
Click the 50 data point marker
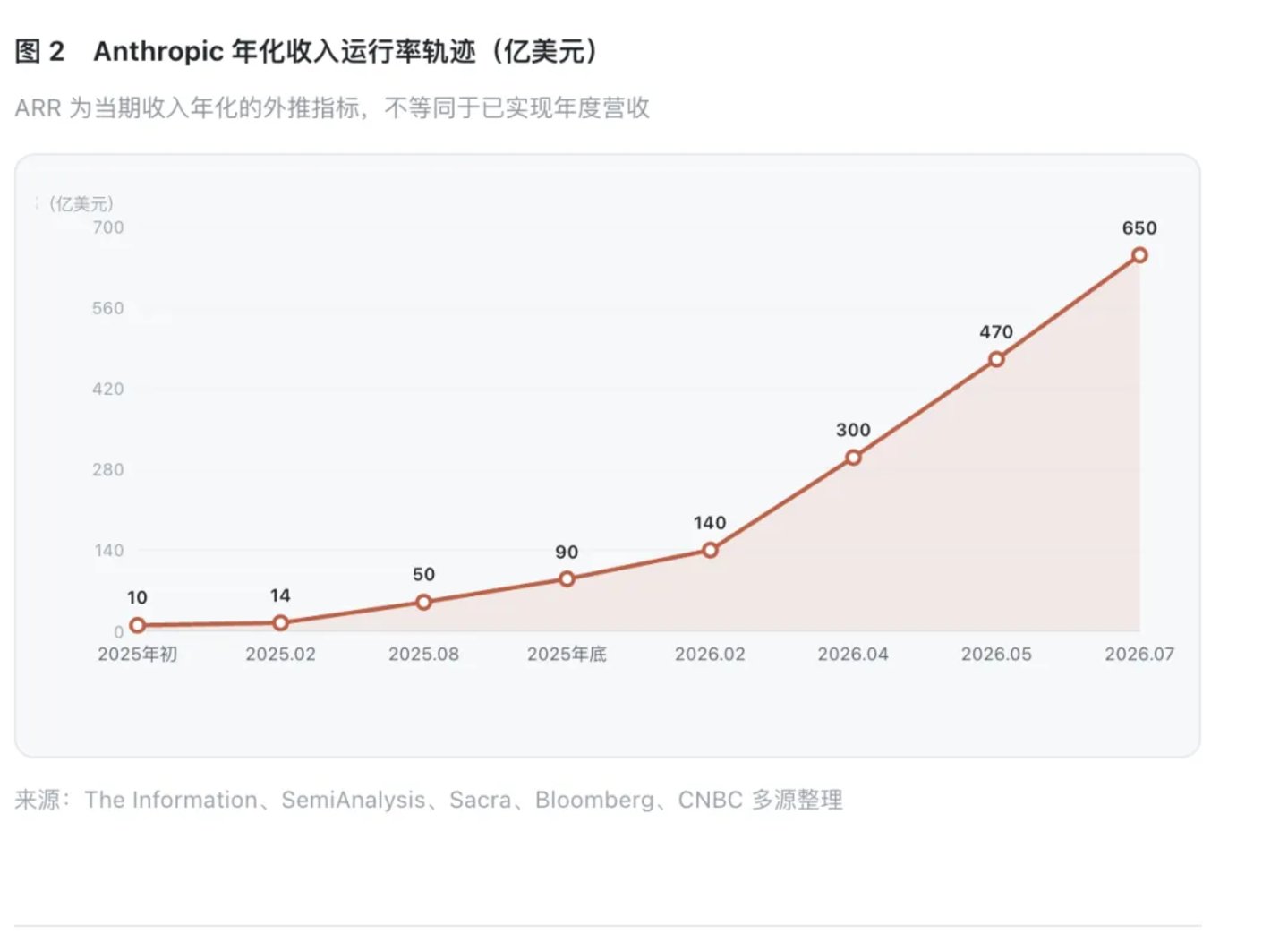coord(423,602)
